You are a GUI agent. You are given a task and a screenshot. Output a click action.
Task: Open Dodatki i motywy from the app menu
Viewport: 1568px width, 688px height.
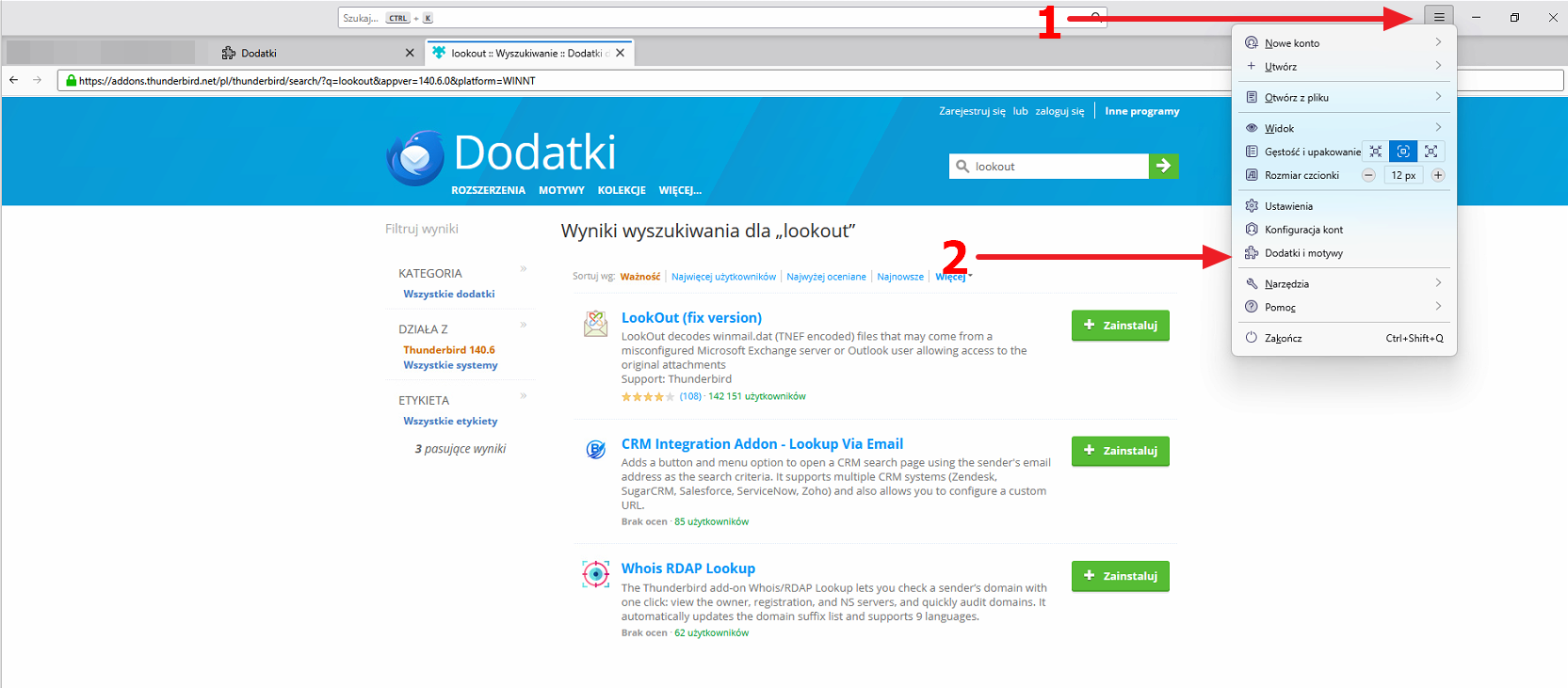(1344, 253)
